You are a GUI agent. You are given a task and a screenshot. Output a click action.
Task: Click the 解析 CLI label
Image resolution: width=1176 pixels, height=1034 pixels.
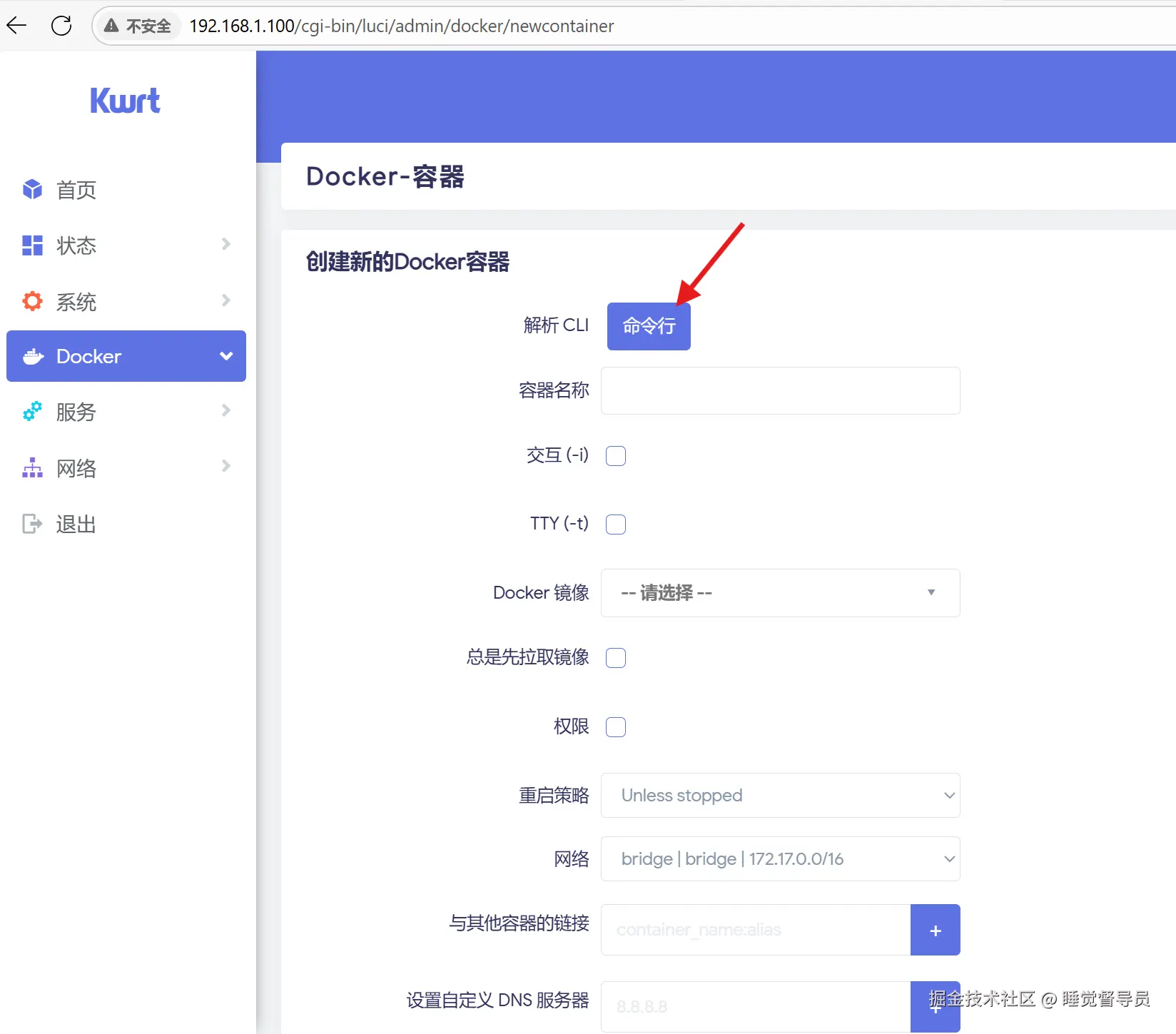click(556, 325)
